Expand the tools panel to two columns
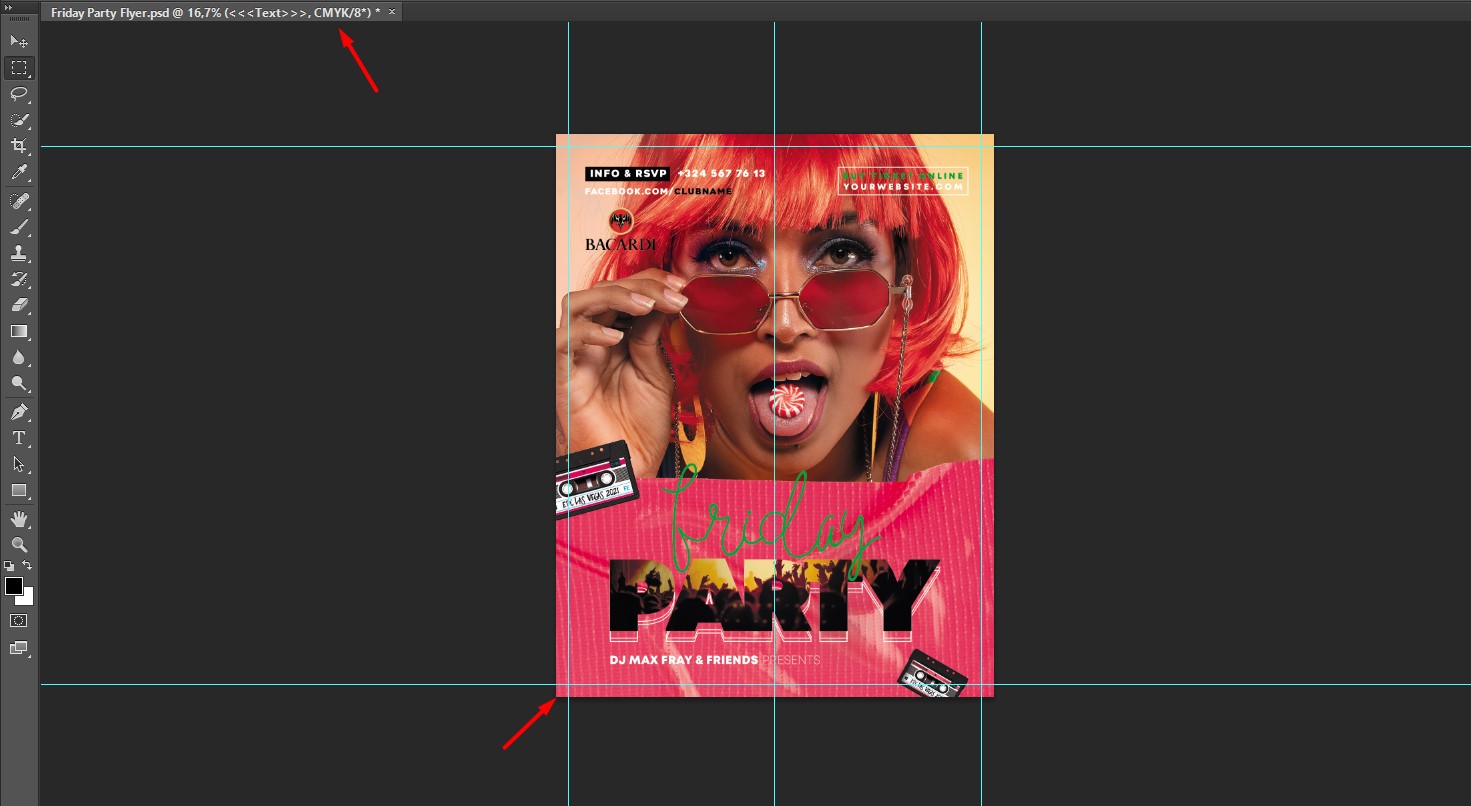The width and height of the screenshot is (1471, 806). tap(9, 6)
